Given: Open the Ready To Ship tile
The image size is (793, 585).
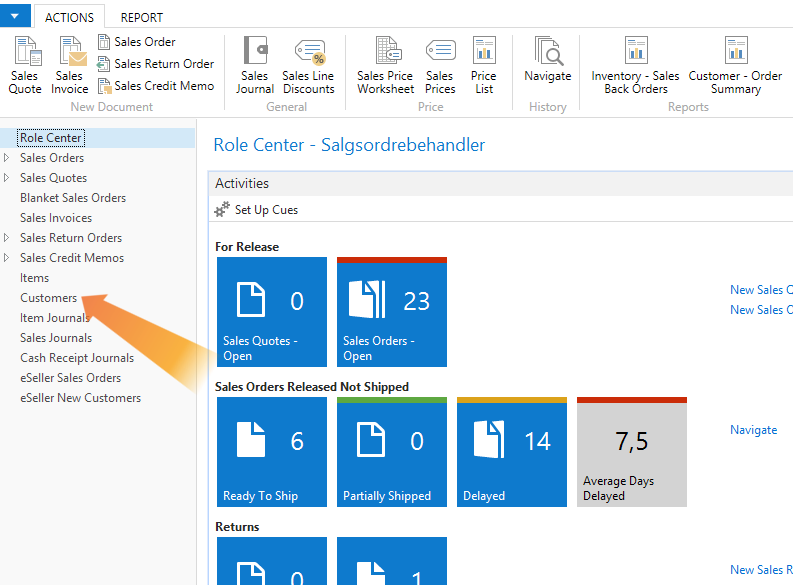Looking at the screenshot, I should (x=272, y=452).
